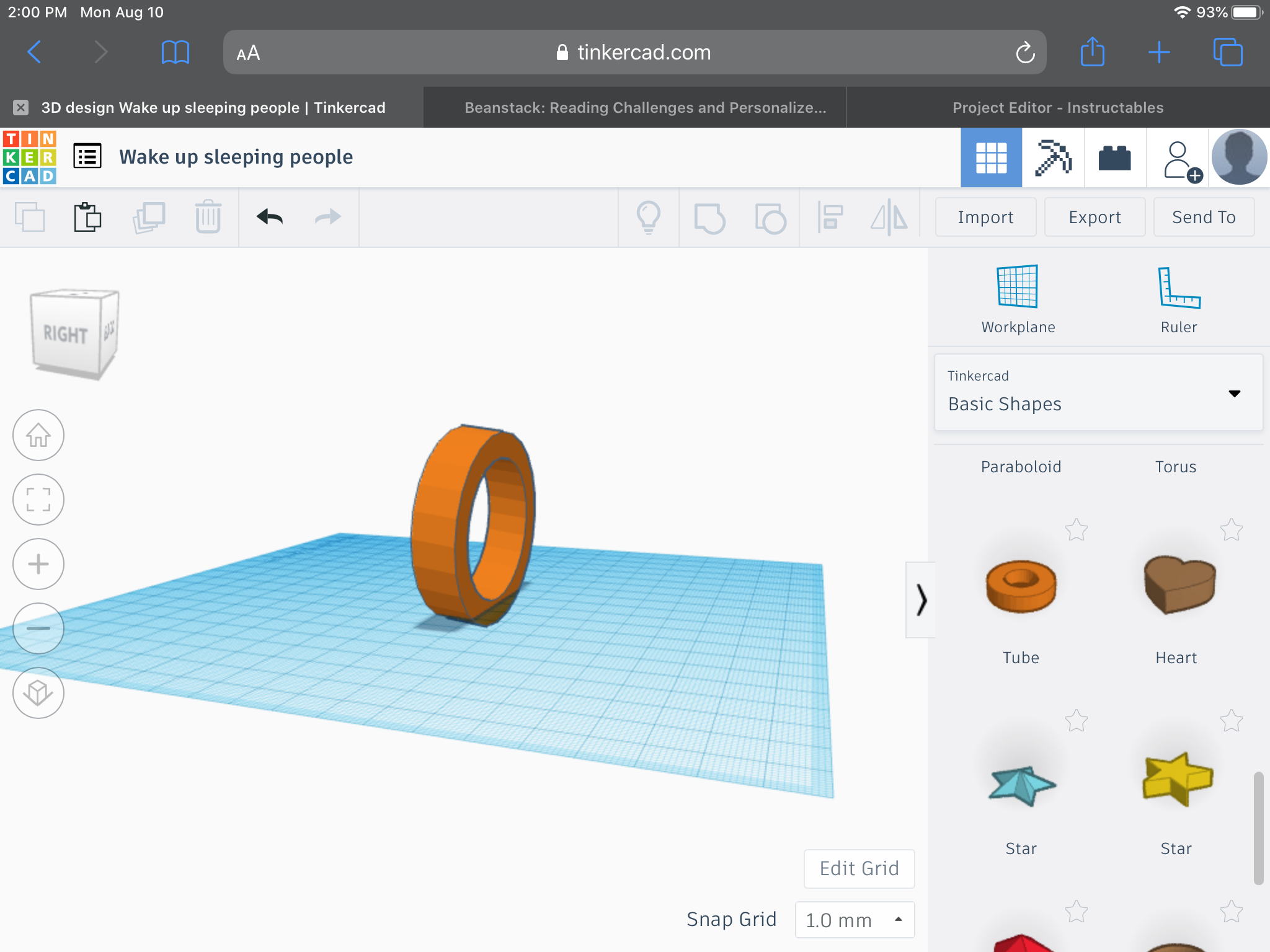The height and width of the screenshot is (952, 1270).
Task: Click the RIGHT face of view cube
Action: [65, 335]
